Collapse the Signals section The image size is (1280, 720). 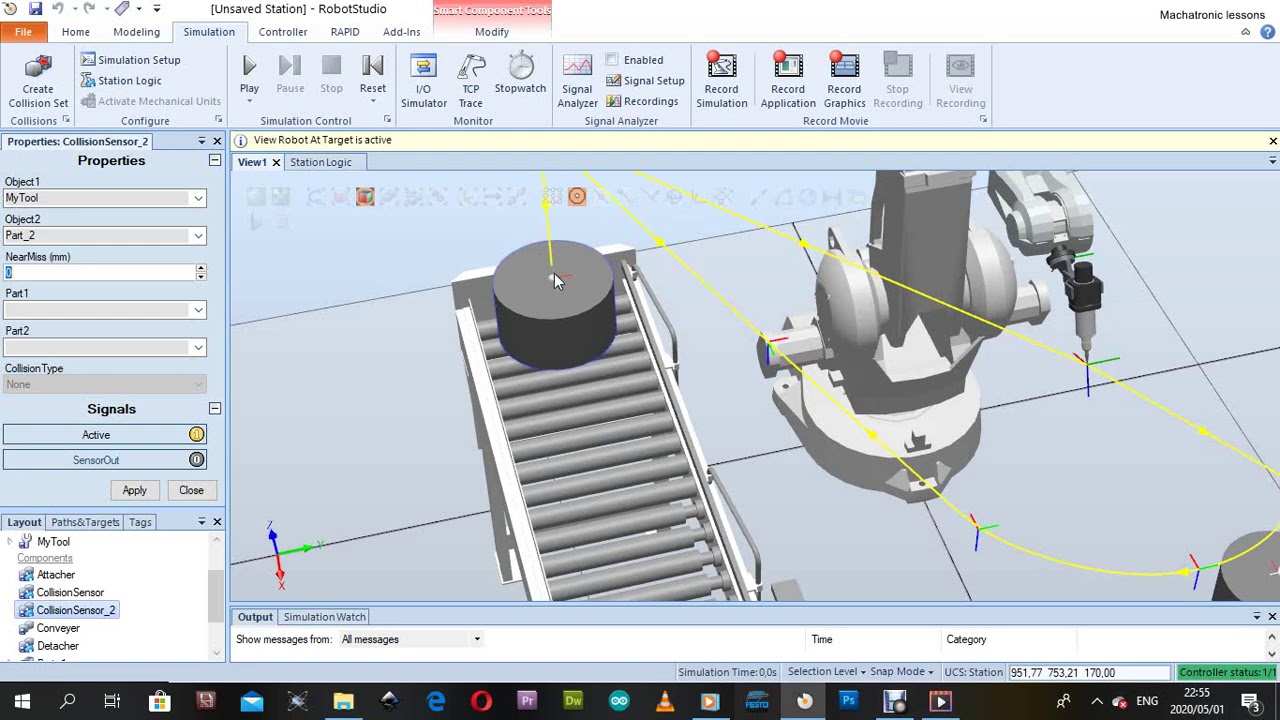point(214,409)
